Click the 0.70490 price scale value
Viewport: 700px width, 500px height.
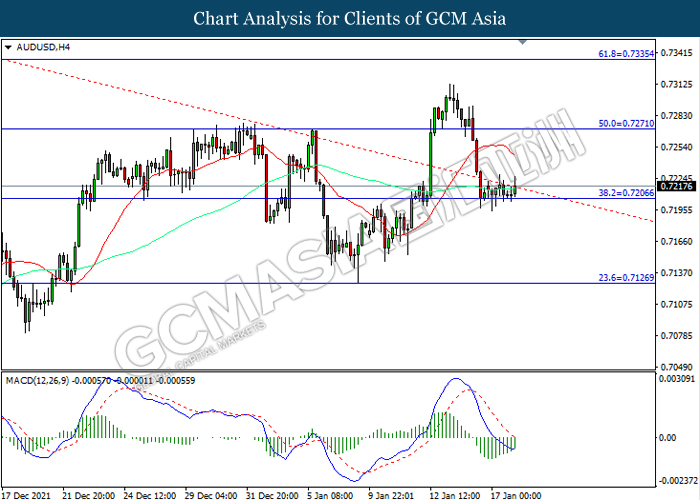tap(676, 367)
